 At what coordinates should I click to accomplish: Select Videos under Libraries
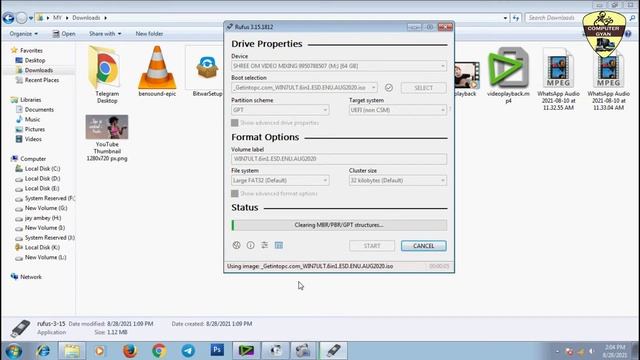click(33, 139)
